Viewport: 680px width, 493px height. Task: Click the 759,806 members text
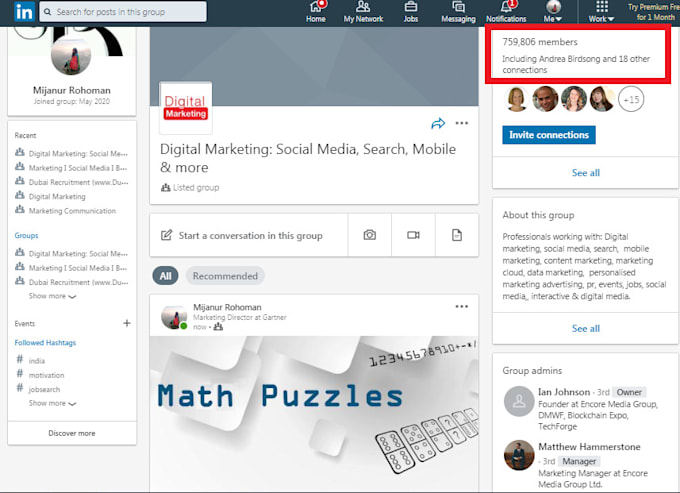540,42
